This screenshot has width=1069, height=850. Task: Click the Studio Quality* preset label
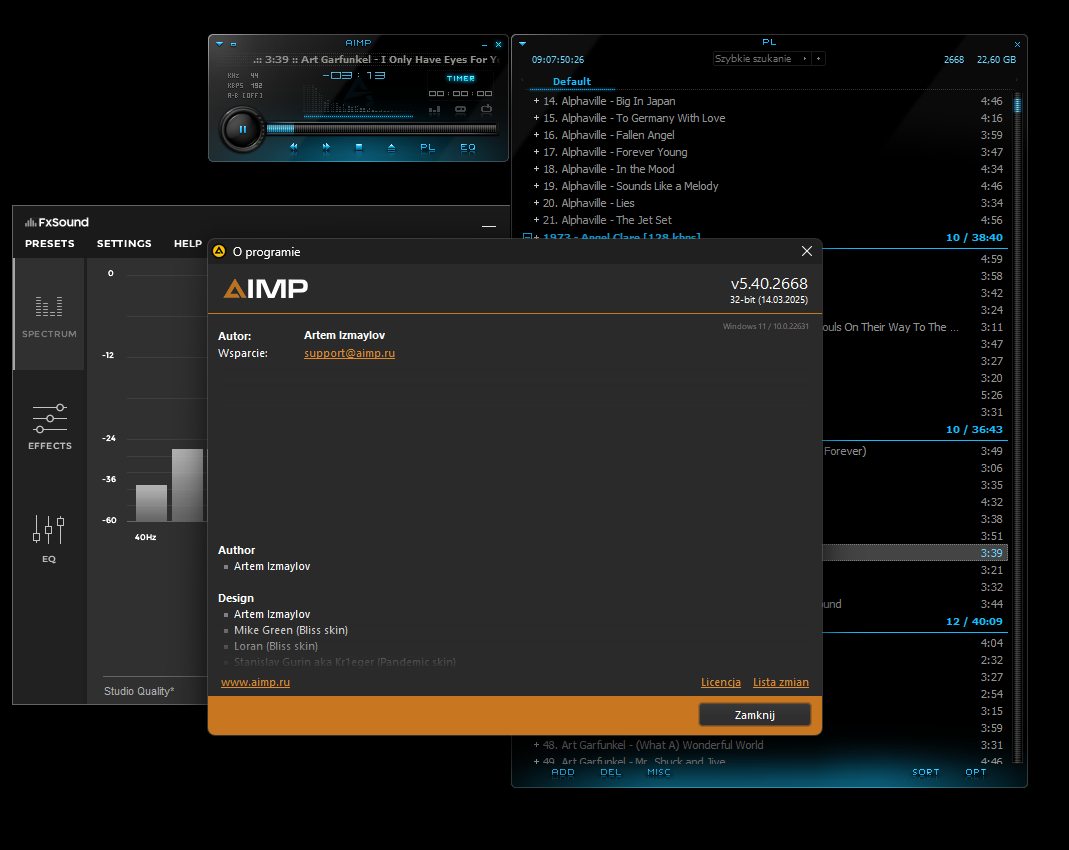coord(139,691)
